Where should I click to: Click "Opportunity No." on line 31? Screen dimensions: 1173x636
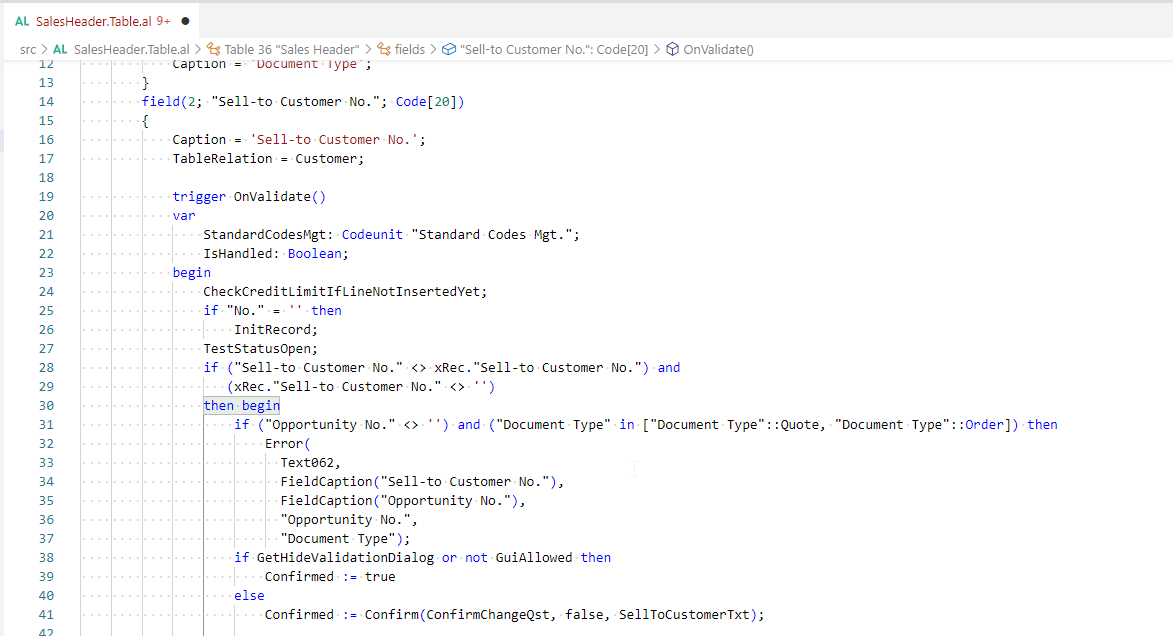point(330,425)
